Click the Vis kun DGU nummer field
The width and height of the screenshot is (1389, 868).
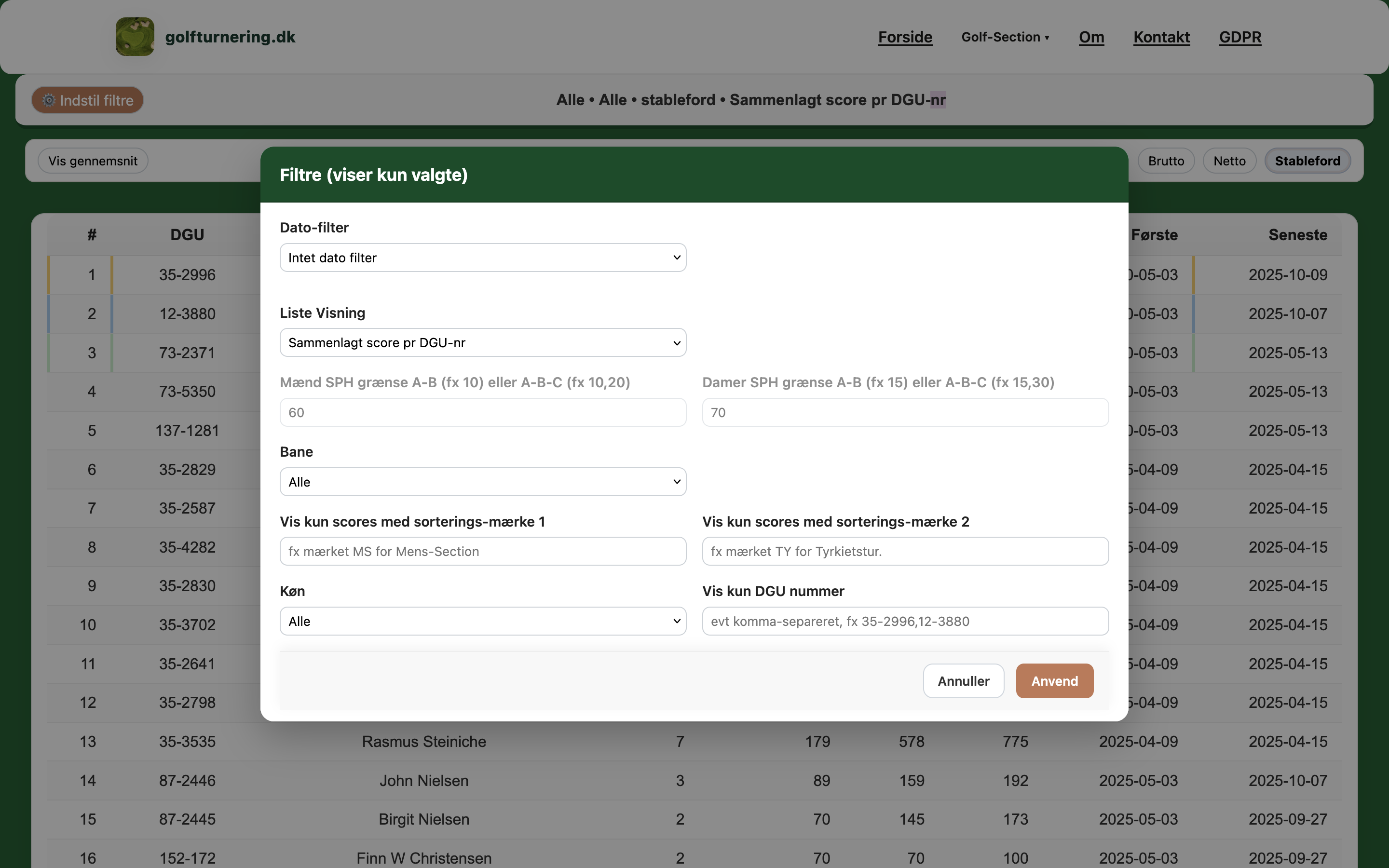(x=905, y=621)
